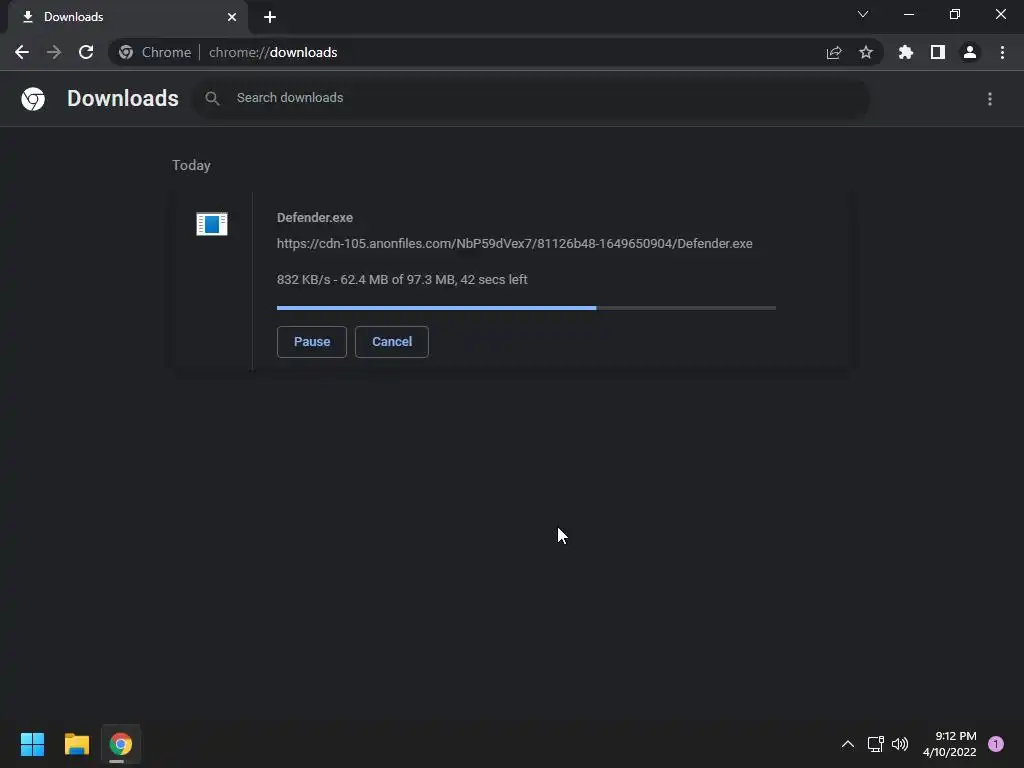
Task: Click the Chrome logo beside Downloads title
Action: [33, 99]
